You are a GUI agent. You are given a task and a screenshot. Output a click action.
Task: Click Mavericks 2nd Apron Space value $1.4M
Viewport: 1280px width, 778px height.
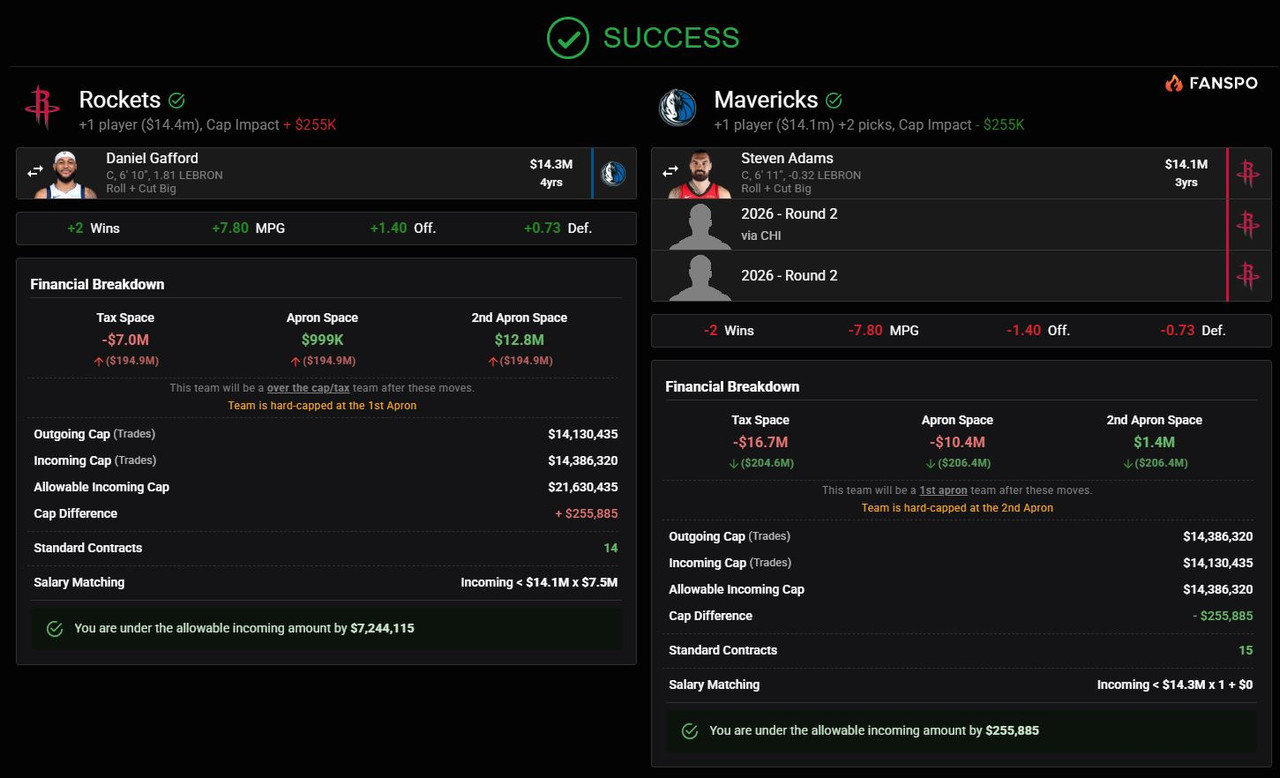point(1154,442)
